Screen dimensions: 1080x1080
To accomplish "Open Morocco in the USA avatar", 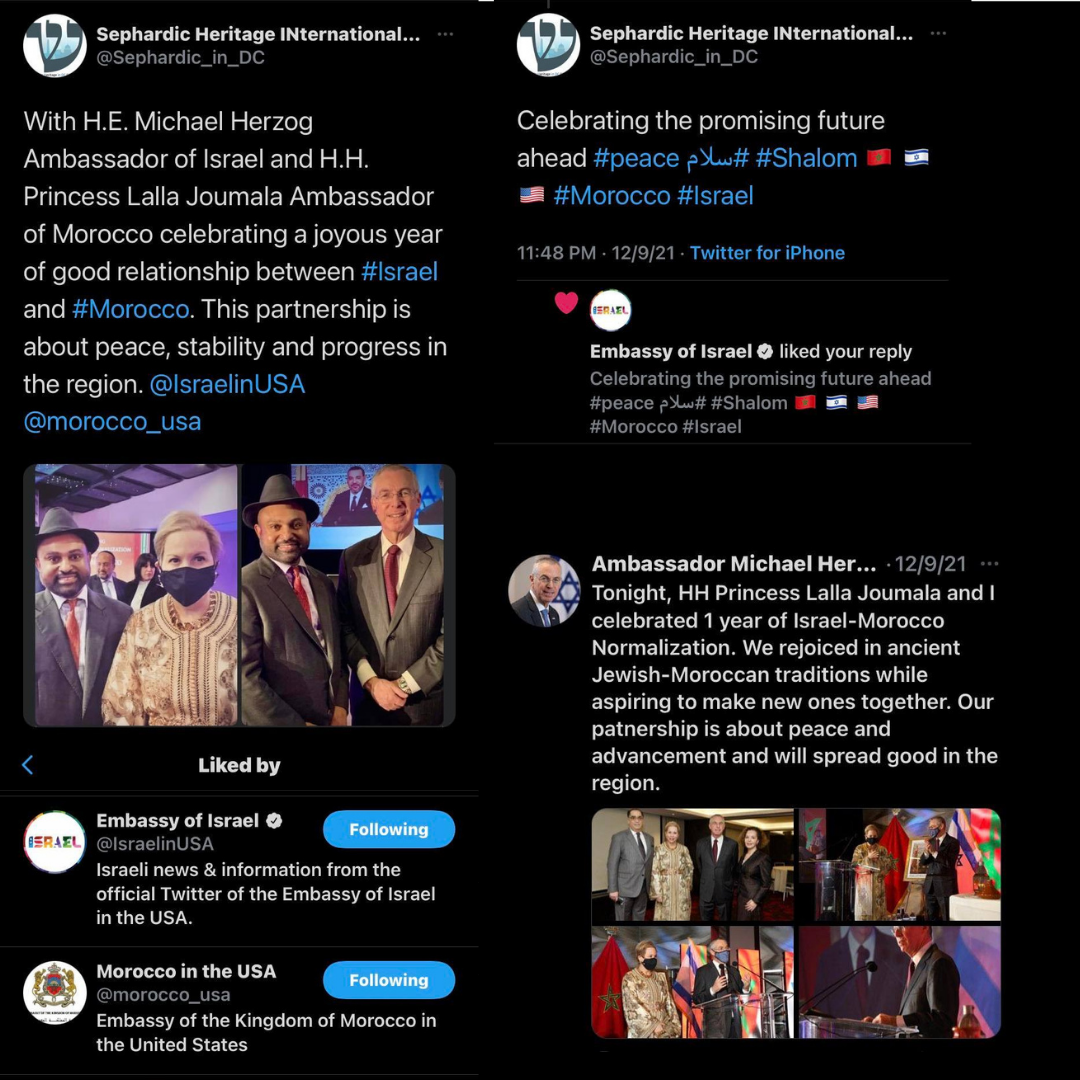I will pyautogui.click(x=54, y=993).
